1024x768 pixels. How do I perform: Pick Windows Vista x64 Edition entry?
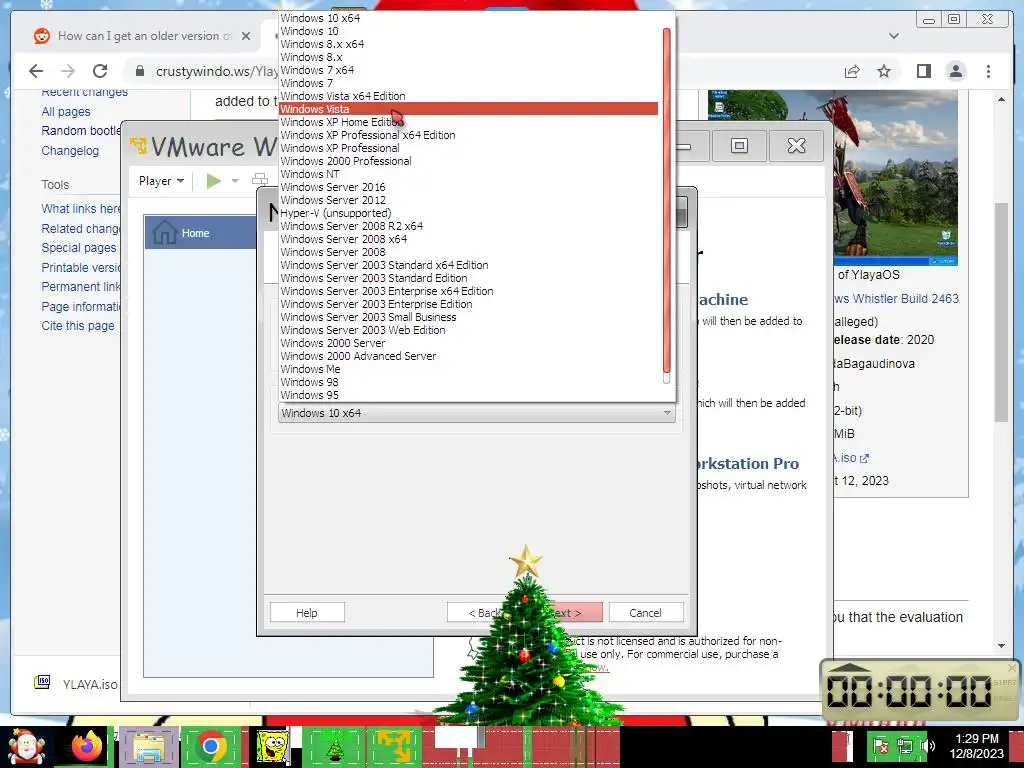(468, 96)
